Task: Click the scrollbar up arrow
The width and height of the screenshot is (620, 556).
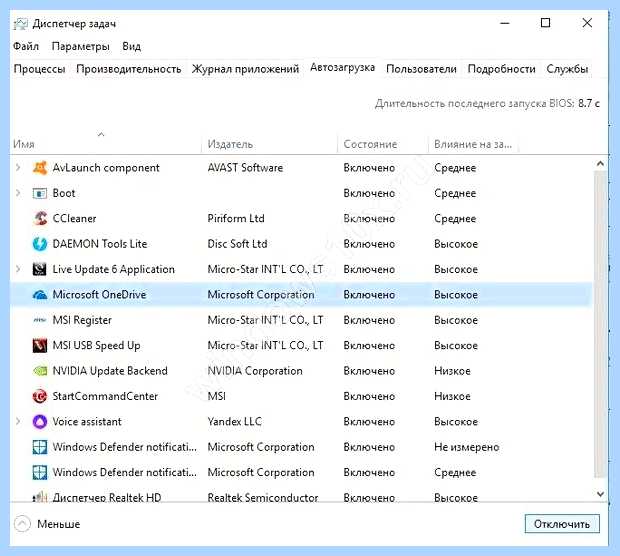Action: click(x=600, y=163)
